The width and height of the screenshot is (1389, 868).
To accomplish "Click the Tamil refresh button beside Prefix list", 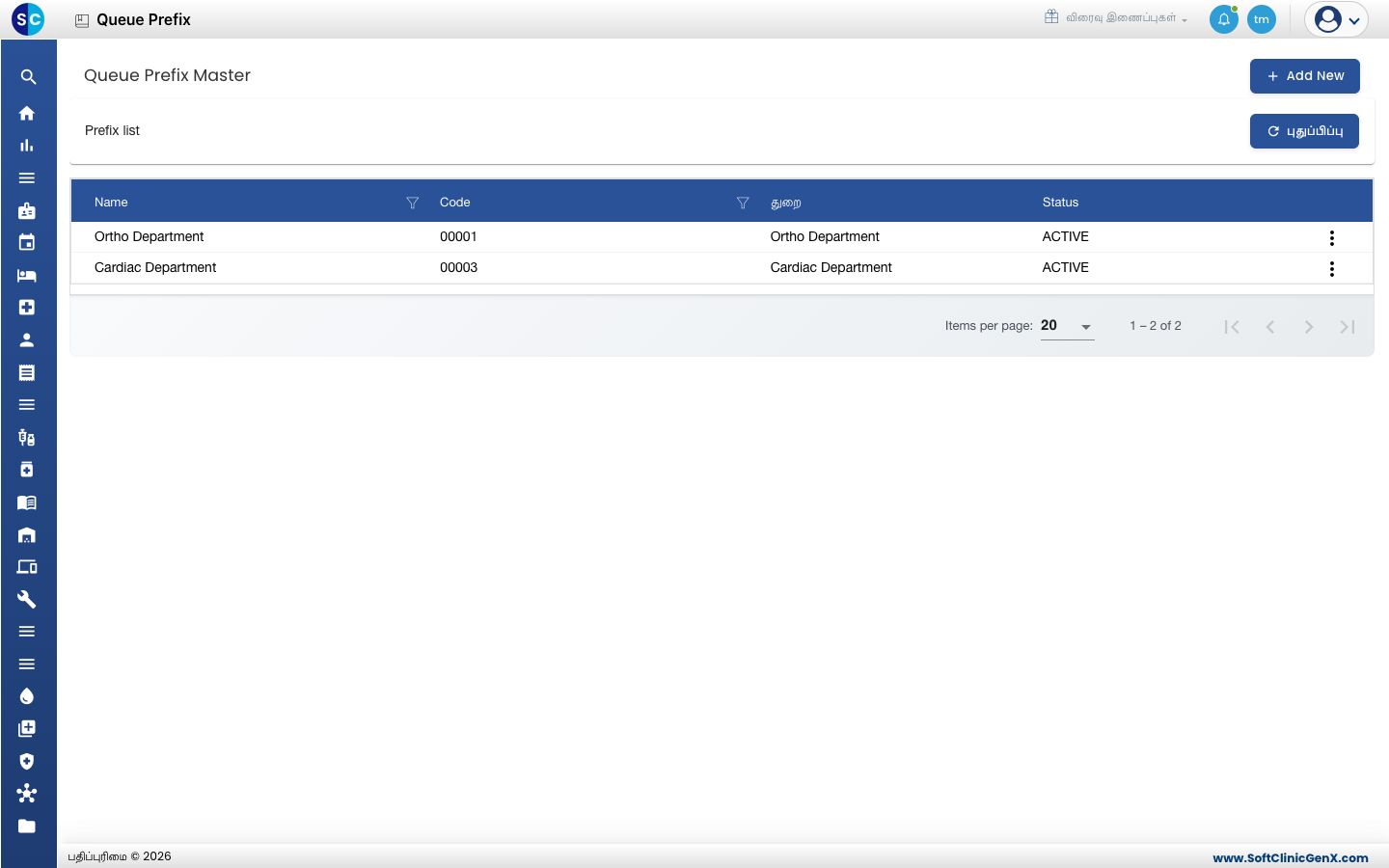I will [1304, 131].
